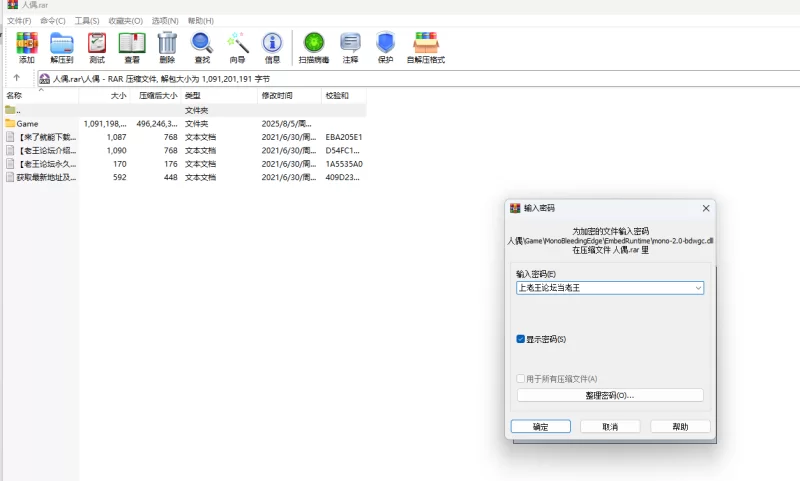Close the Enter Password dialog
Screen dimensions: 800x481
[x=706, y=208]
